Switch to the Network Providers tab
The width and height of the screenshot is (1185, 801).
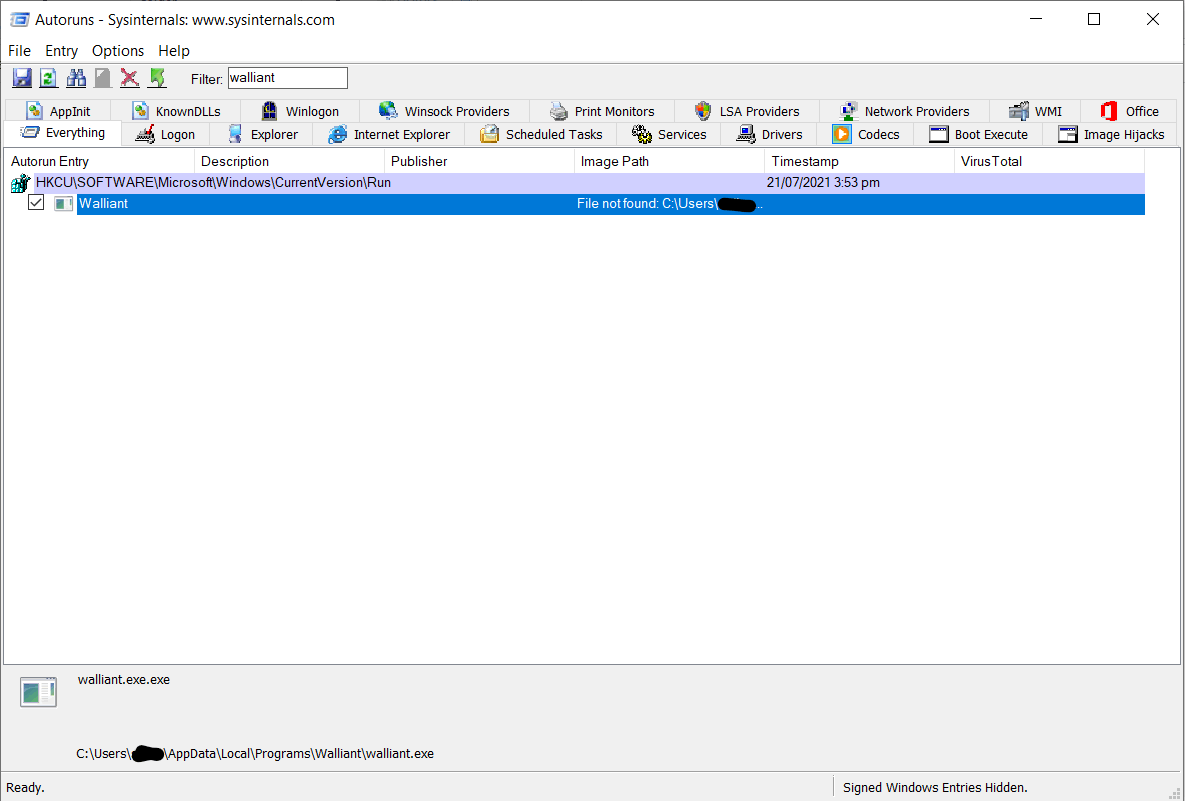click(x=904, y=111)
